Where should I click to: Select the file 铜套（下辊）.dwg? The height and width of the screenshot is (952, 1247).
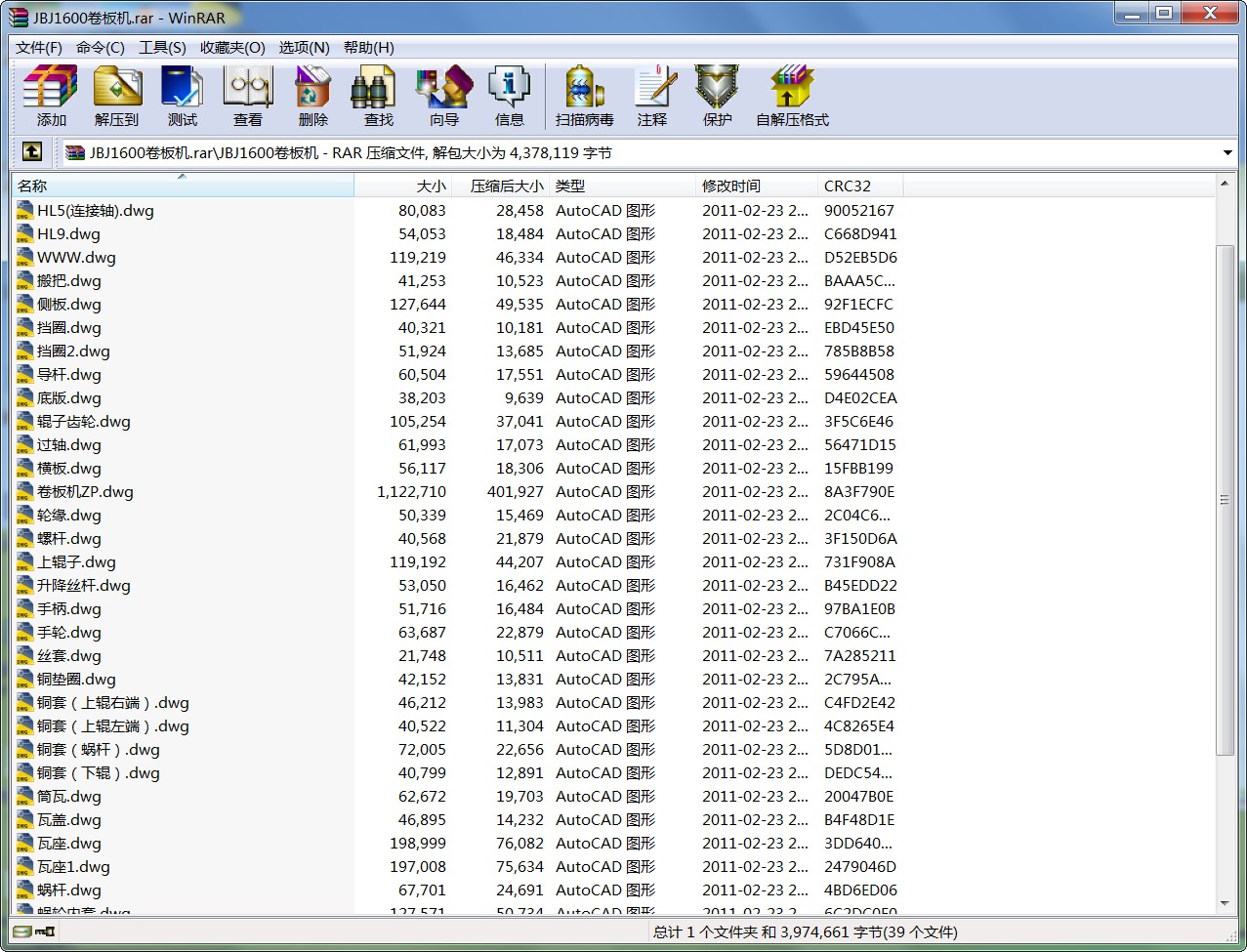[x=99, y=772]
